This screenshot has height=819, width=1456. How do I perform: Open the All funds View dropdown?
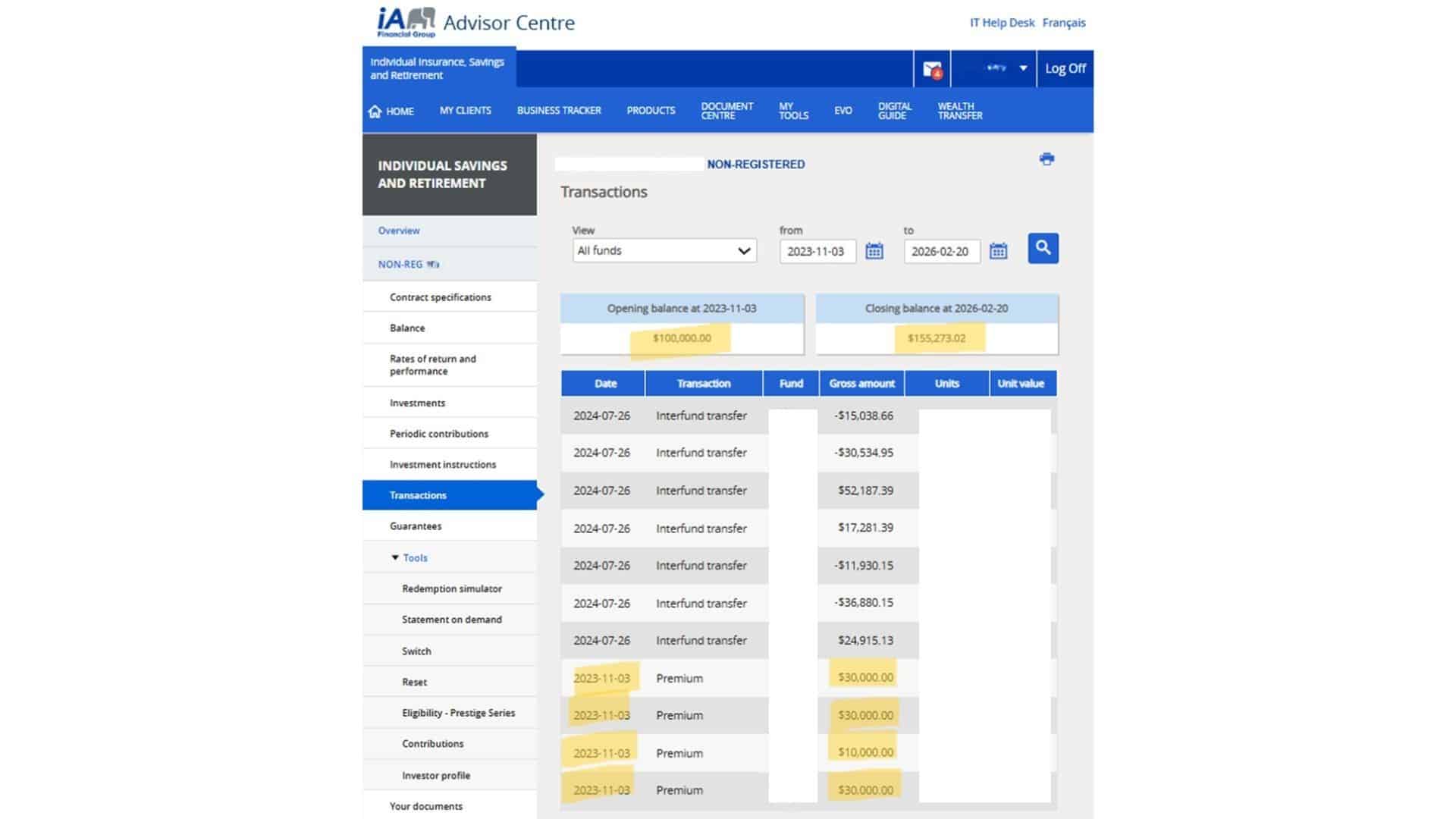point(664,251)
